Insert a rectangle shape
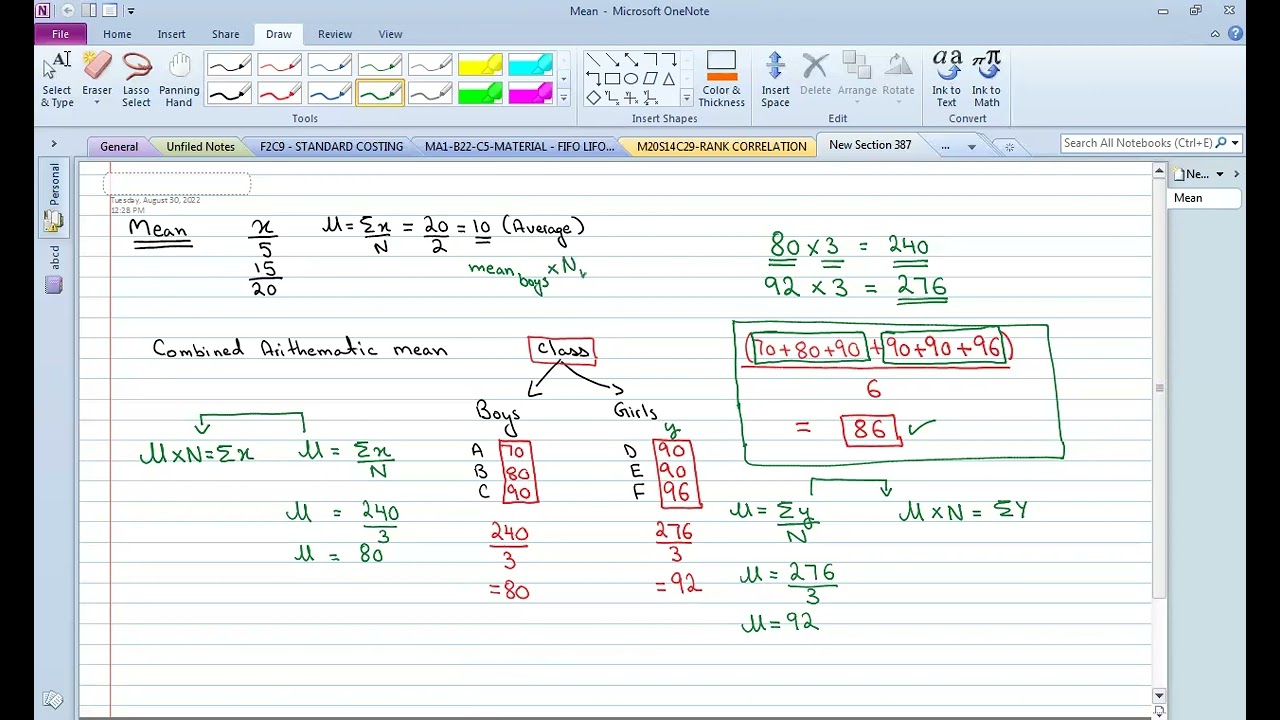1280x720 pixels. click(612, 79)
